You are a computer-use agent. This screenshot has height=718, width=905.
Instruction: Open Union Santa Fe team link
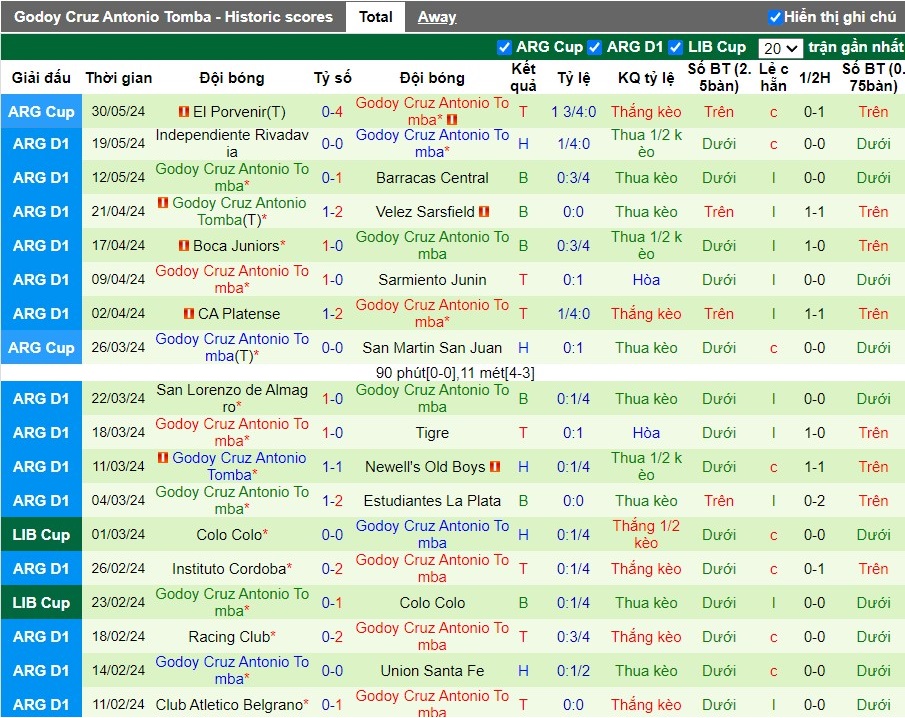pyautogui.click(x=432, y=671)
